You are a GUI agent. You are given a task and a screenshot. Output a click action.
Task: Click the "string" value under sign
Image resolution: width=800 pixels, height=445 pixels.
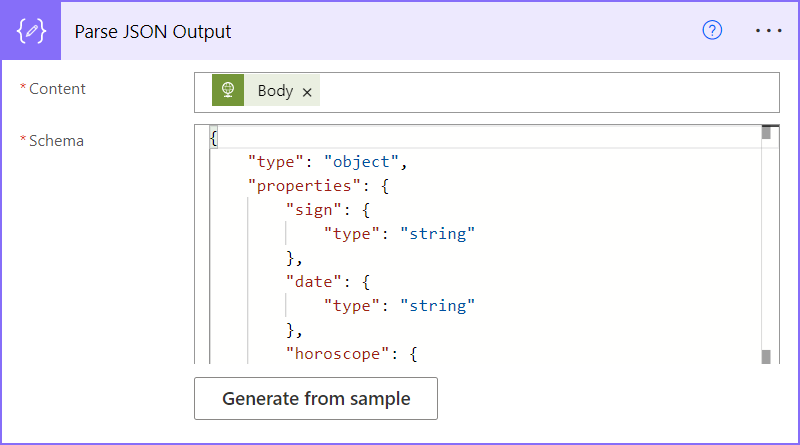click(437, 233)
